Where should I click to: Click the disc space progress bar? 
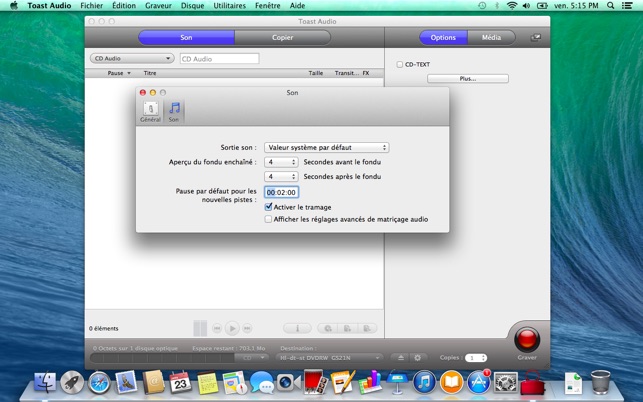pyautogui.click(x=163, y=358)
